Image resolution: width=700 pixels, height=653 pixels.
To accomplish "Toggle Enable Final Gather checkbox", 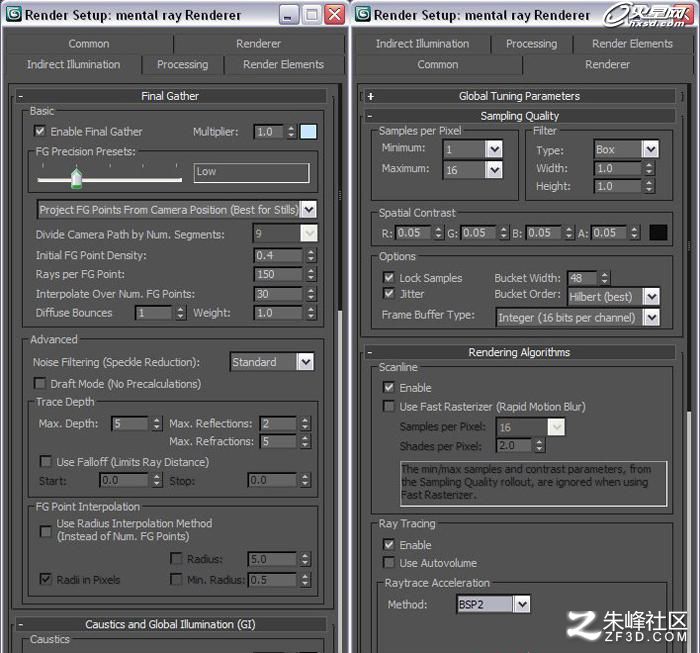I will [x=40, y=131].
